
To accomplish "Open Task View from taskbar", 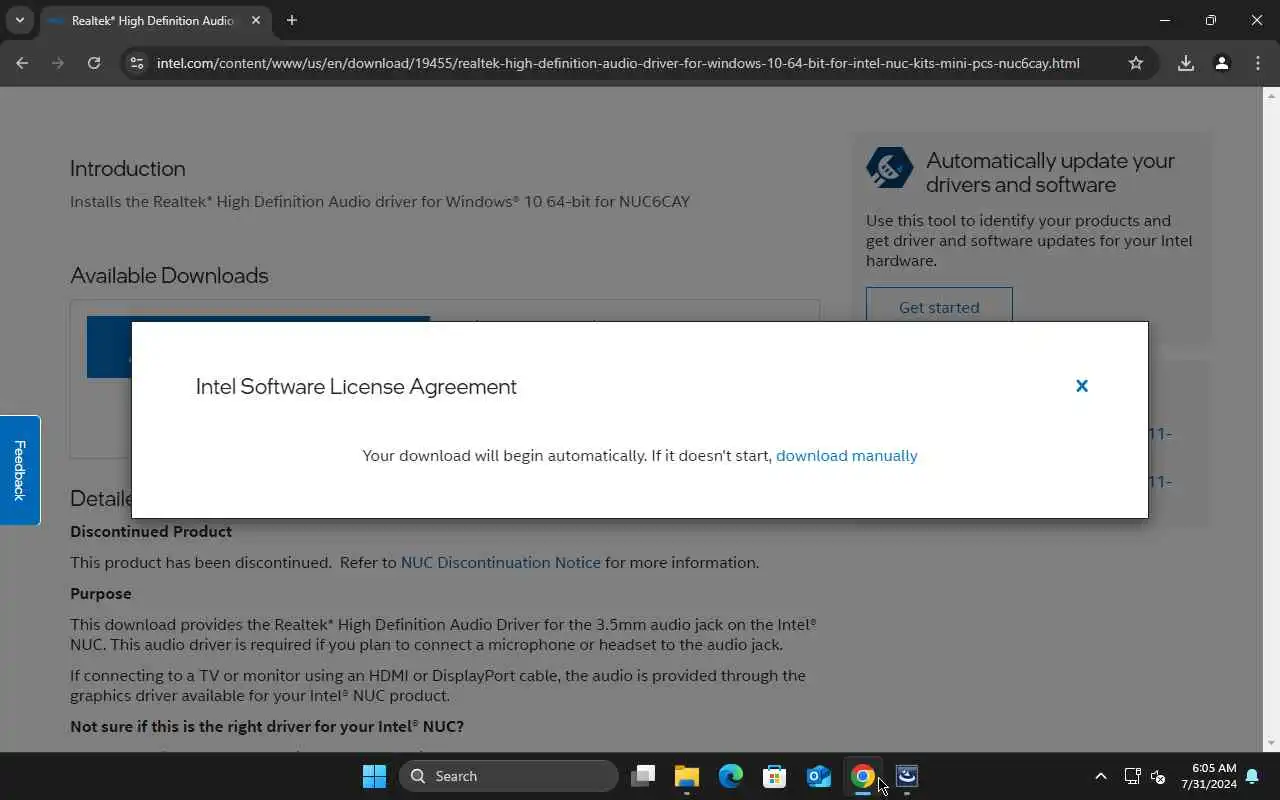I will coord(643,776).
